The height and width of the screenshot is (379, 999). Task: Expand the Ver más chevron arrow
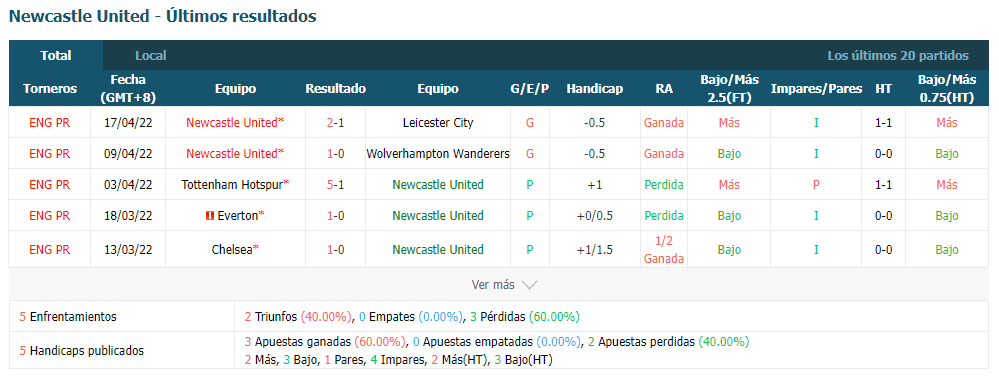coord(529,285)
